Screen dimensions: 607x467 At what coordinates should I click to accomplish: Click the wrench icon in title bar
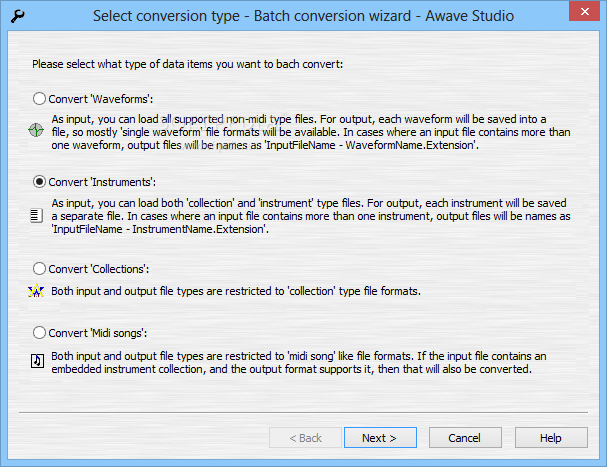[x=17, y=16]
